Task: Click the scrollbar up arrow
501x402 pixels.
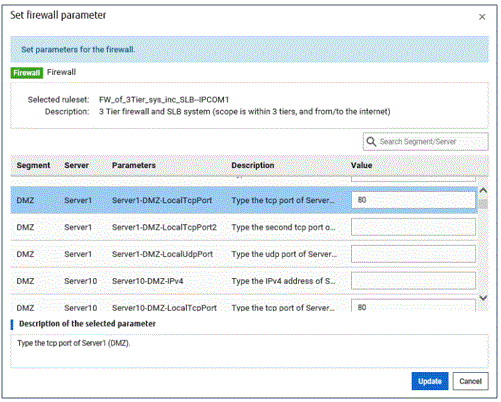Action: 483,191
